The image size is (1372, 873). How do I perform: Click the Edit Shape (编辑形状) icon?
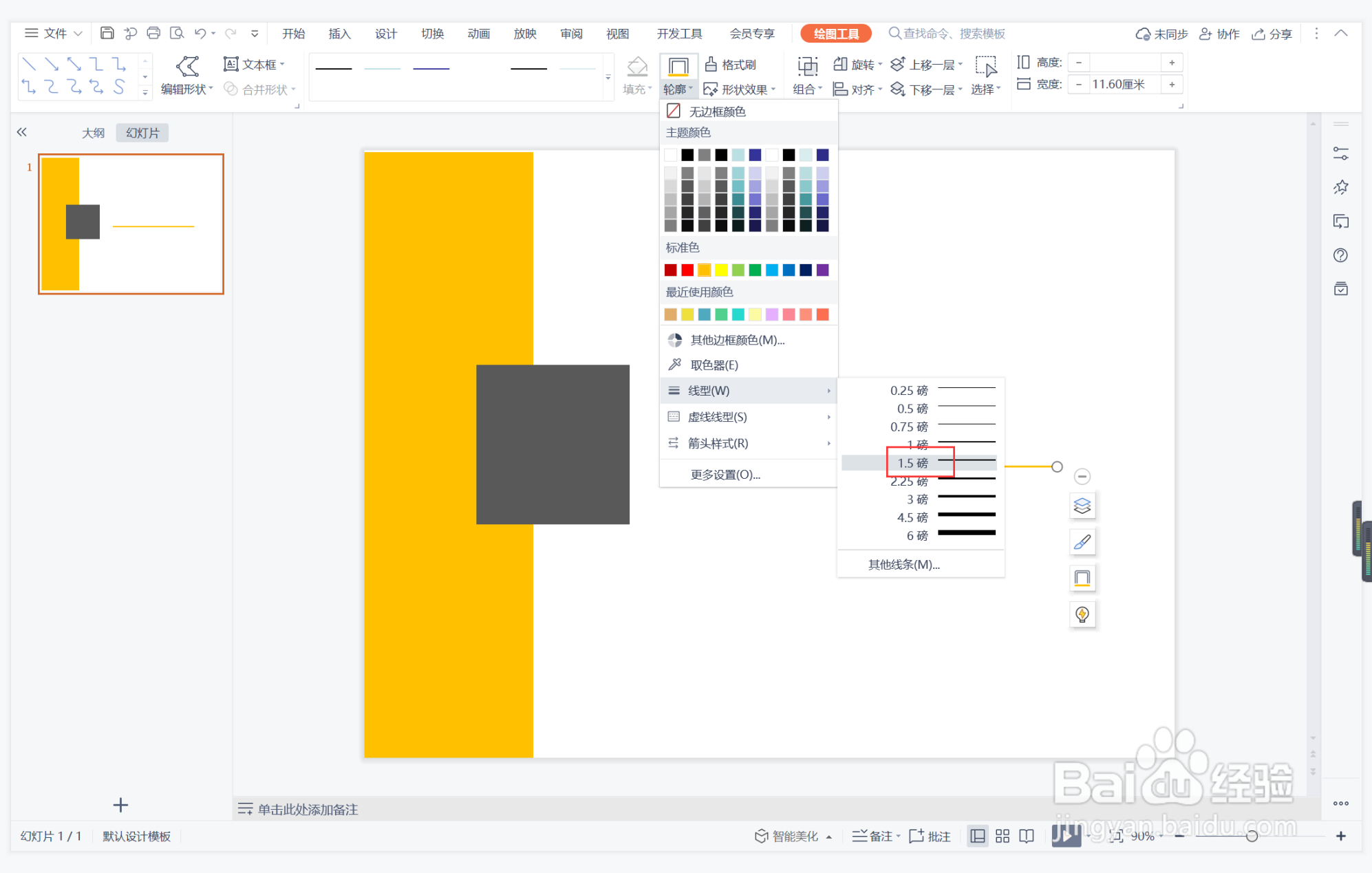(188, 67)
